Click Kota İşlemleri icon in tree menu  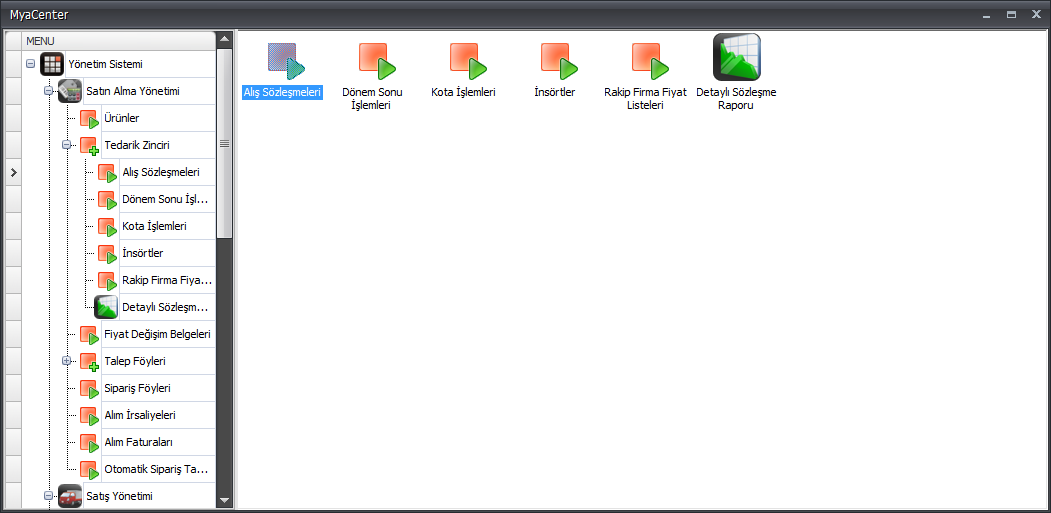pyautogui.click(x=107, y=227)
